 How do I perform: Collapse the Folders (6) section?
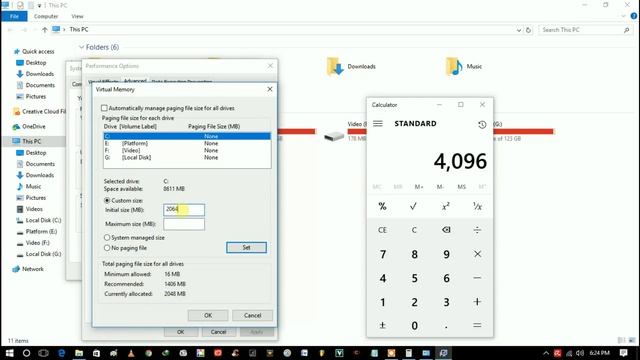click(81, 47)
